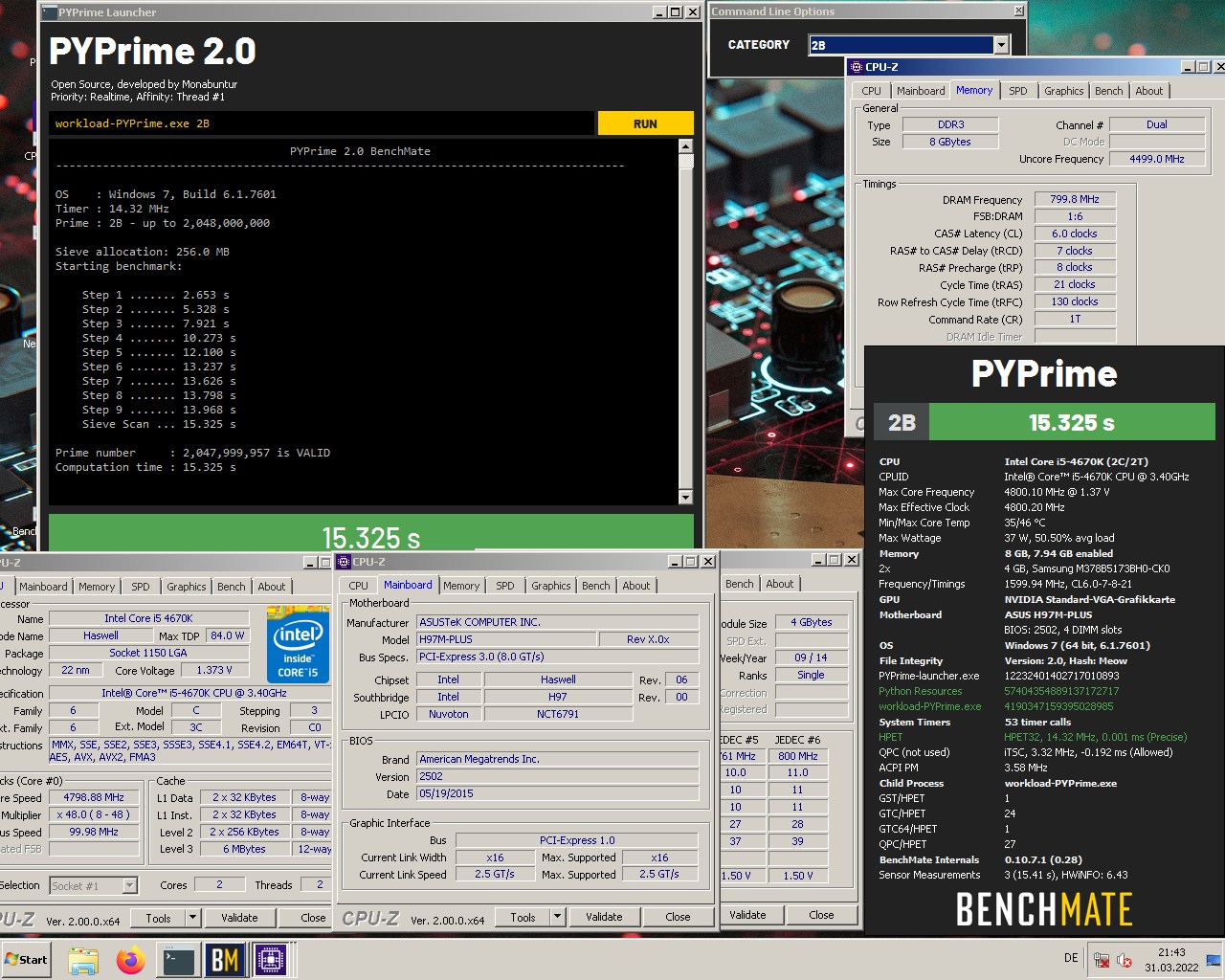Open the taskbar clock showing 21:43

coord(1171,960)
